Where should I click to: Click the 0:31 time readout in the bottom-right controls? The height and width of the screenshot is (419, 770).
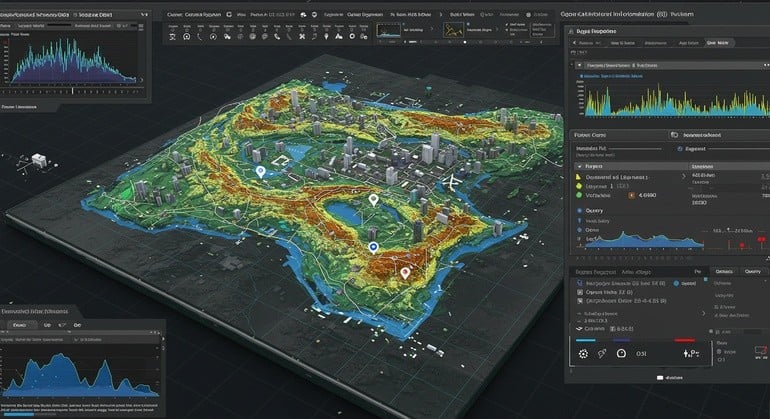(642, 353)
